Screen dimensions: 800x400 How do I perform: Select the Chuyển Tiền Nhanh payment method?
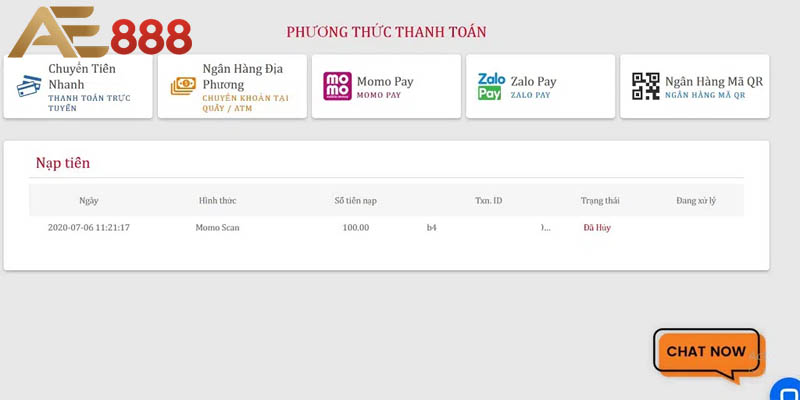click(78, 87)
